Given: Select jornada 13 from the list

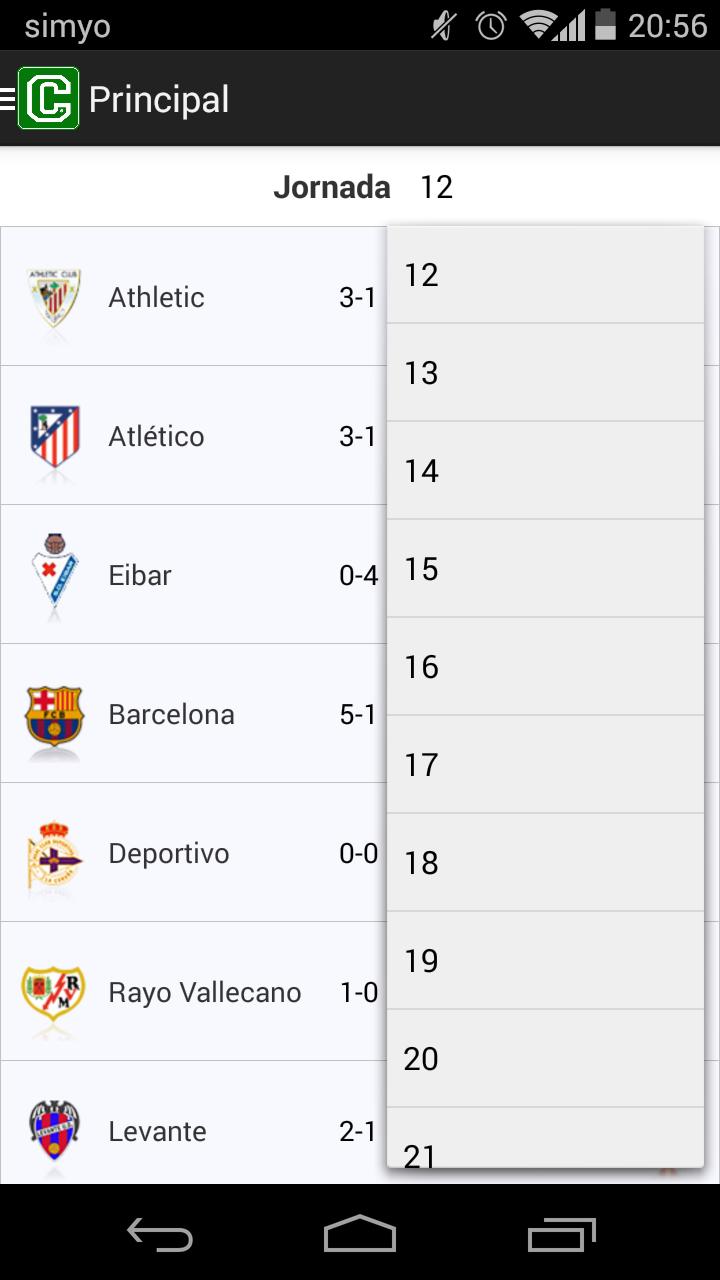Looking at the screenshot, I should pyautogui.click(x=545, y=372).
